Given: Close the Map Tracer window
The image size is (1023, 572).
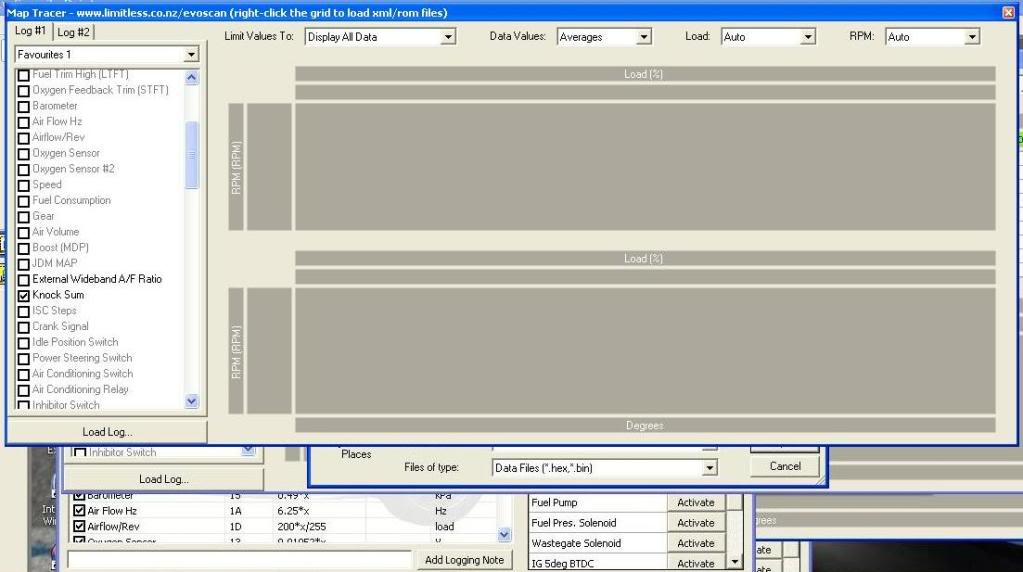Looking at the screenshot, I should click(1008, 12).
